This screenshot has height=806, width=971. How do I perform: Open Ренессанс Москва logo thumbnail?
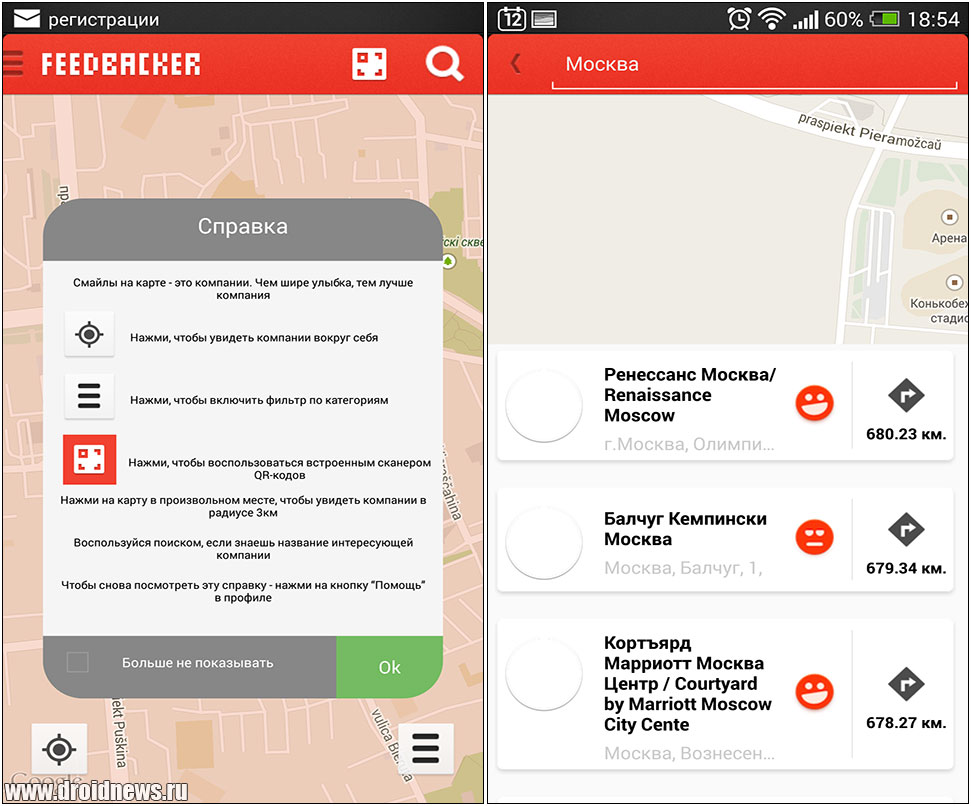click(544, 405)
